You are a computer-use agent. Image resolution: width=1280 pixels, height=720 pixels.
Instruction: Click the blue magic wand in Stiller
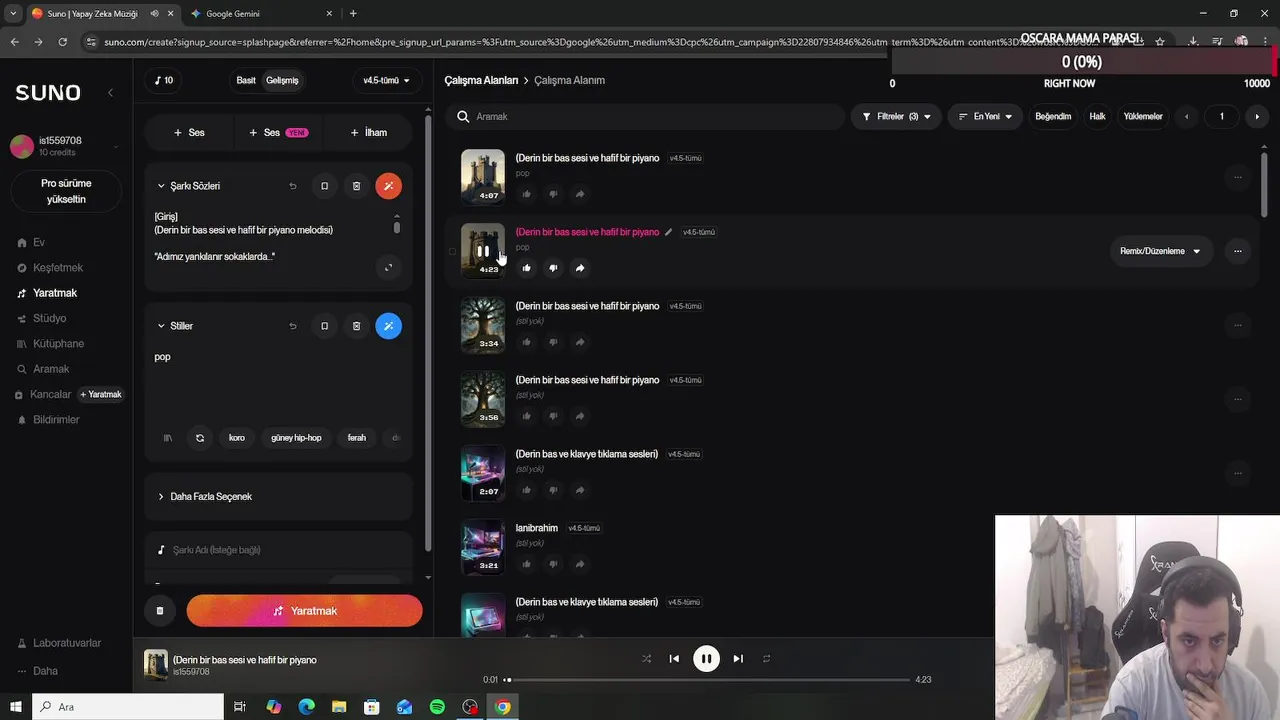coord(388,326)
